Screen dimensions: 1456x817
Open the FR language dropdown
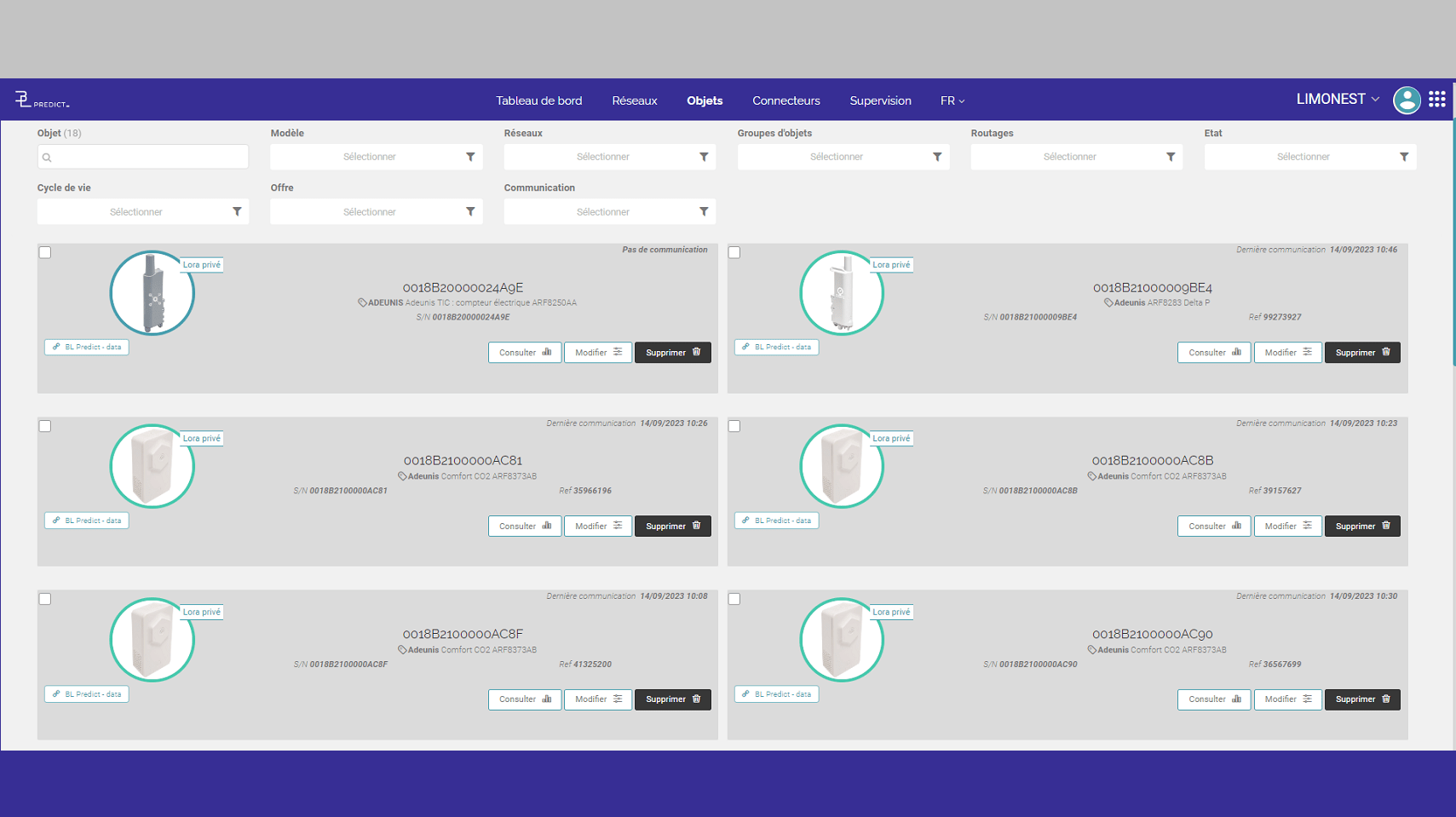tap(952, 101)
